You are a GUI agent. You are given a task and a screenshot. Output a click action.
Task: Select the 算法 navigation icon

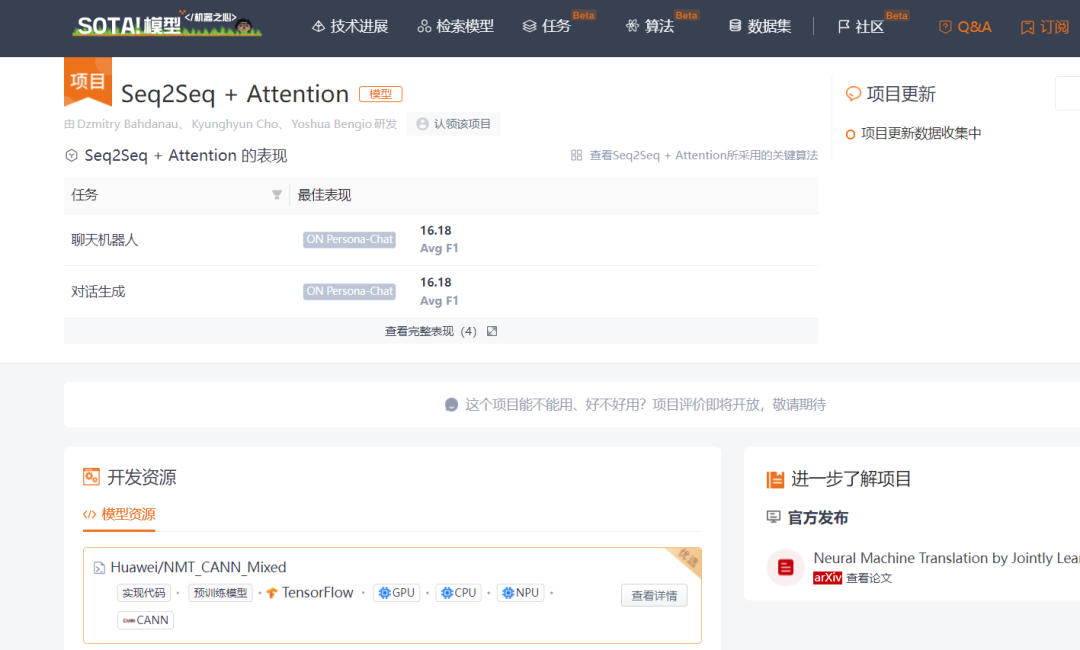click(632, 26)
